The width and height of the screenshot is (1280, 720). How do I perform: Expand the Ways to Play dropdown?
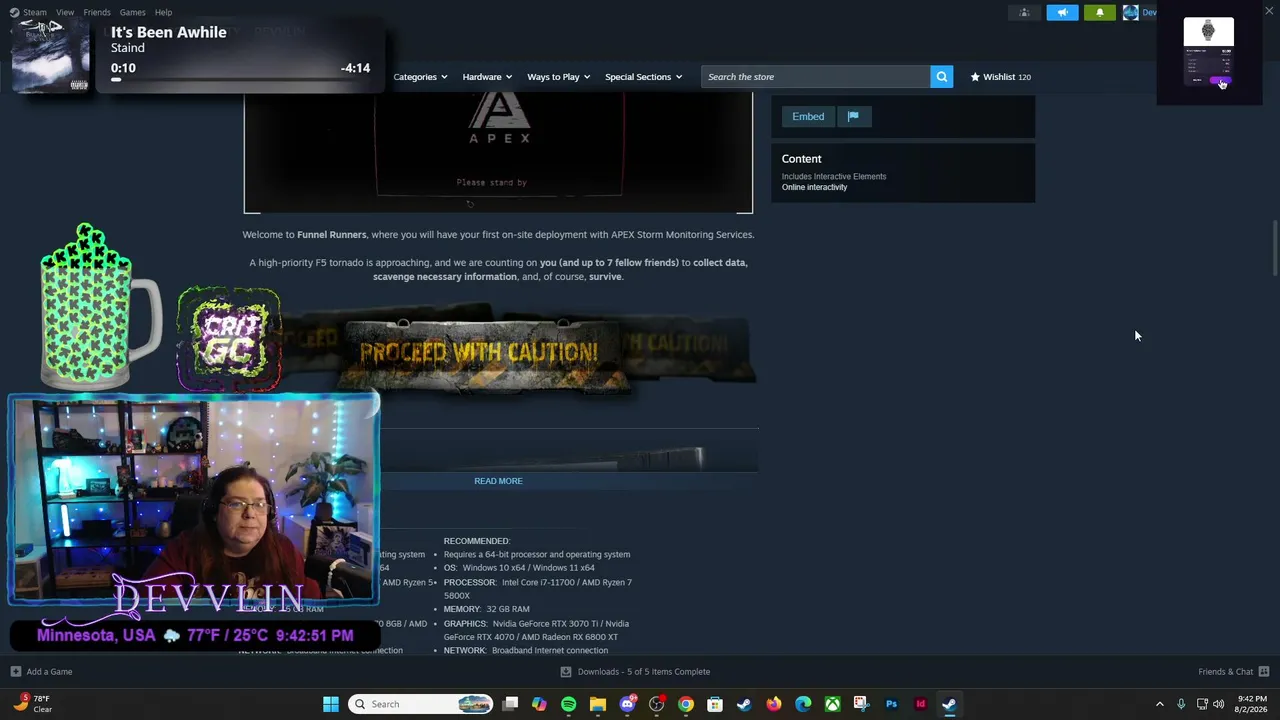[x=559, y=77]
